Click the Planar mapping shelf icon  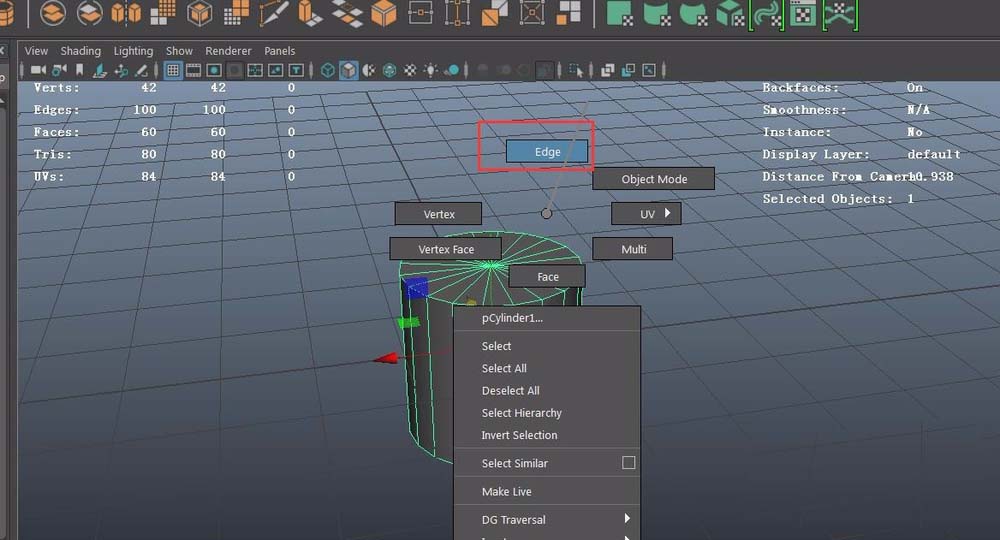tap(620, 13)
